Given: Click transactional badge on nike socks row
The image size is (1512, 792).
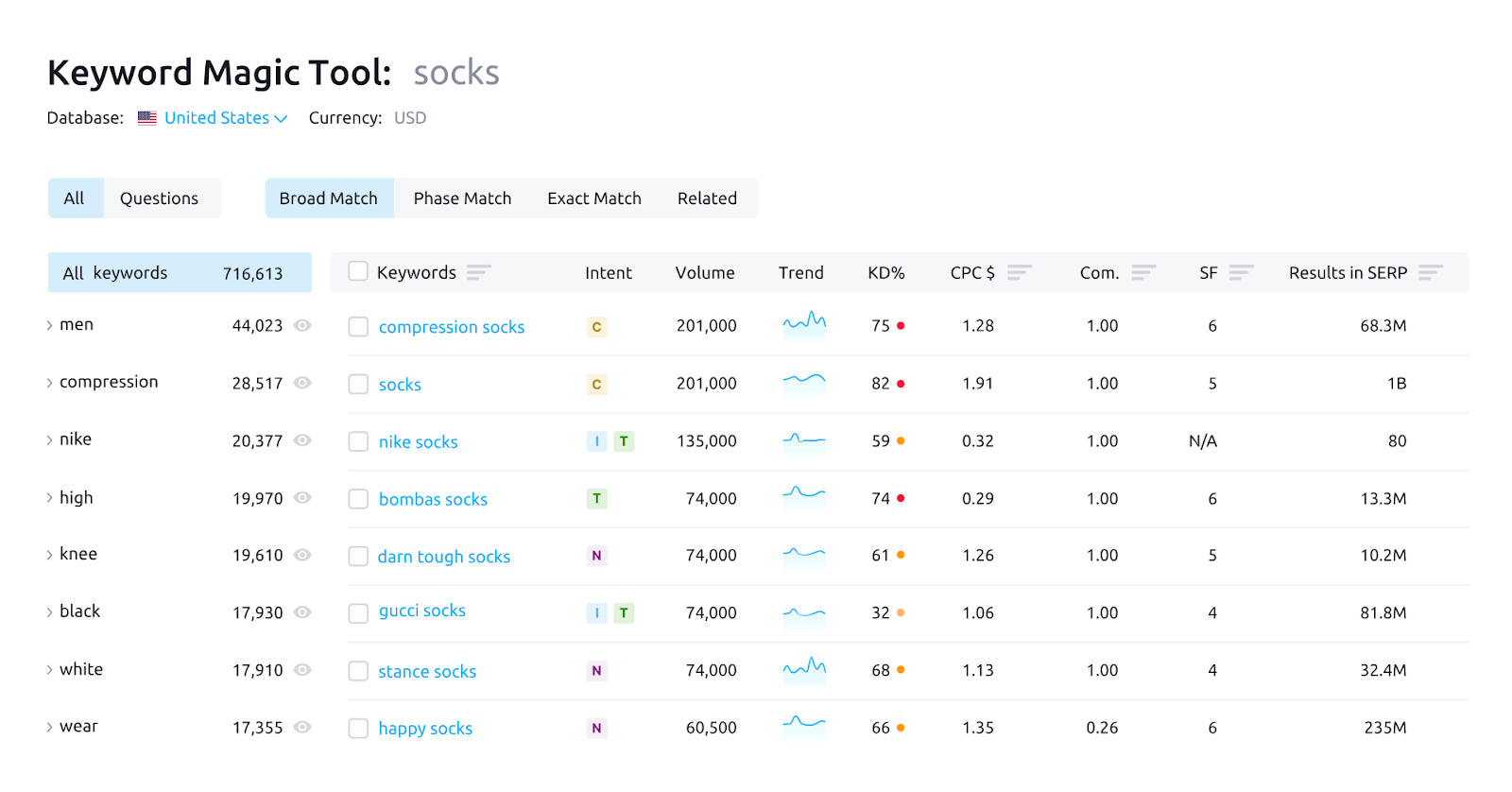Looking at the screenshot, I should click(x=624, y=441).
